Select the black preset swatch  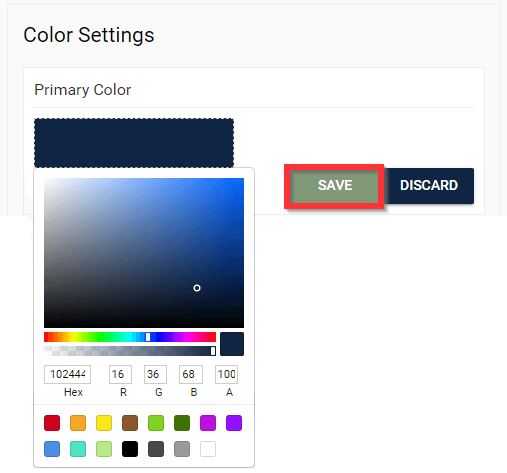tap(130, 449)
